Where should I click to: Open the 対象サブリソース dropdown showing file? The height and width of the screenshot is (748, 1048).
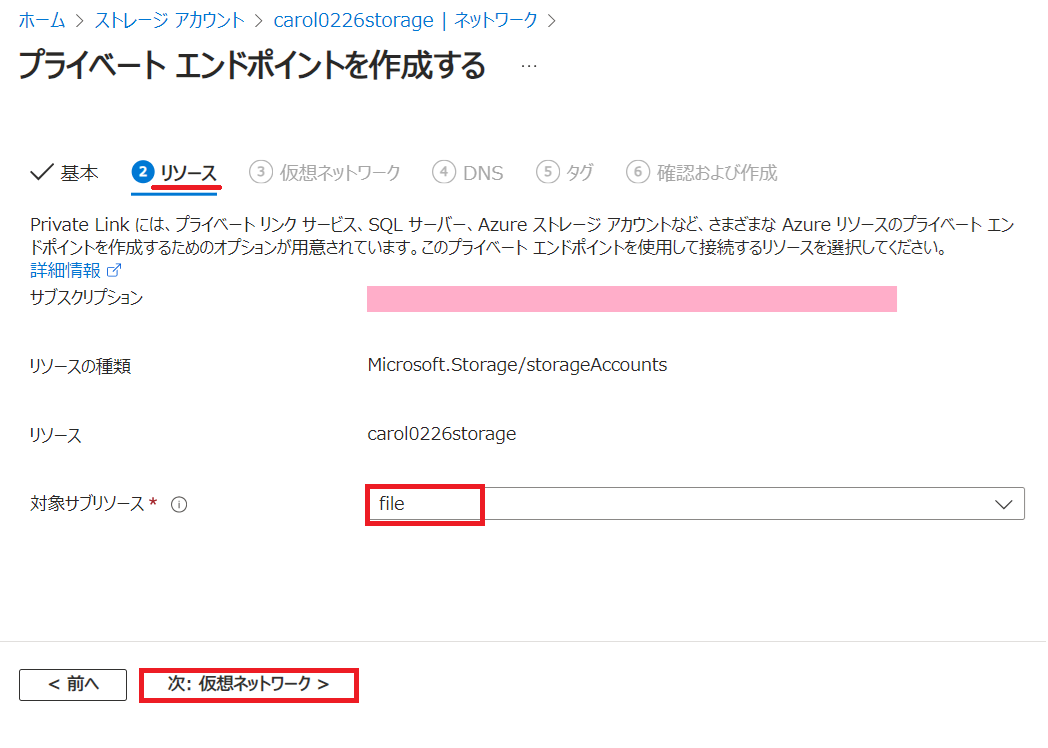click(x=695, y=504)
